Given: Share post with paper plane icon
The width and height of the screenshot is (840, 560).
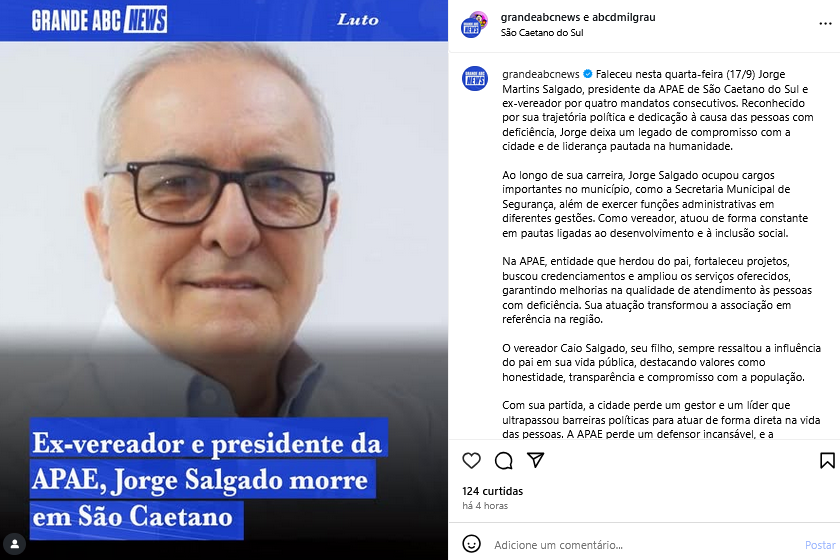Looking at the screenshot, I should (536, 460).
